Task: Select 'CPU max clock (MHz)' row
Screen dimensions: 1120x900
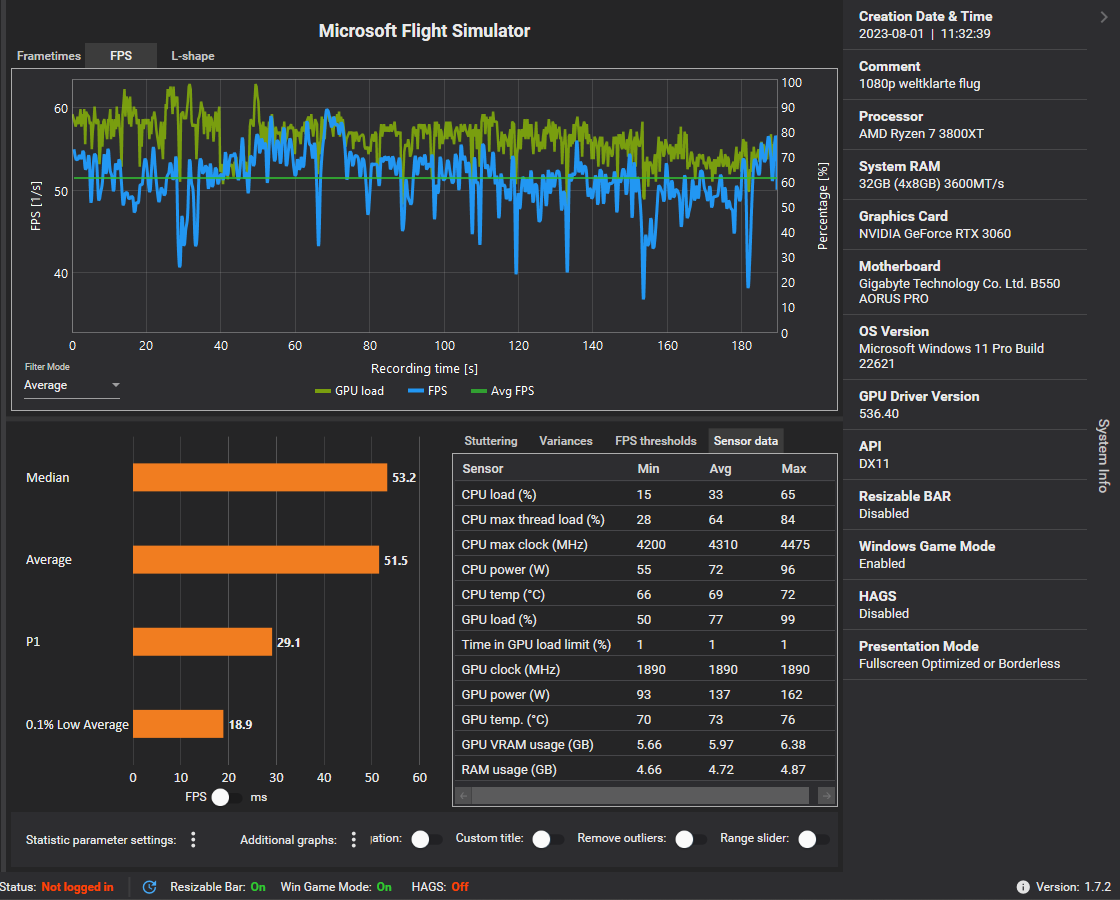Action: 644,544
